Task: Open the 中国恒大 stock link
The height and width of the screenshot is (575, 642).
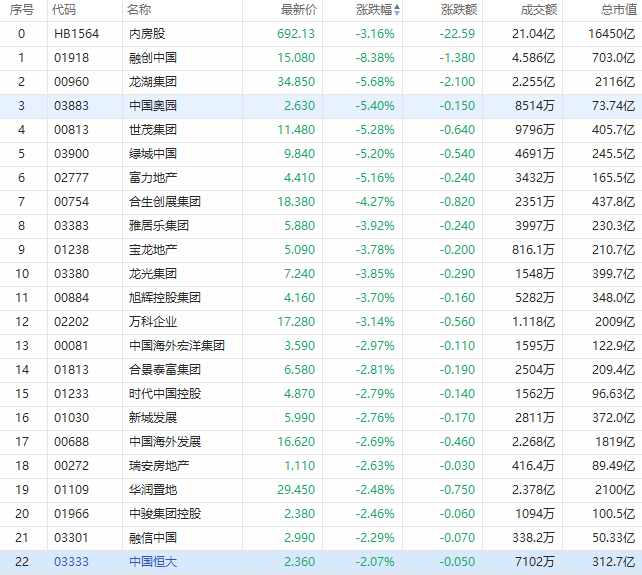Action: (x=153, y=561)
